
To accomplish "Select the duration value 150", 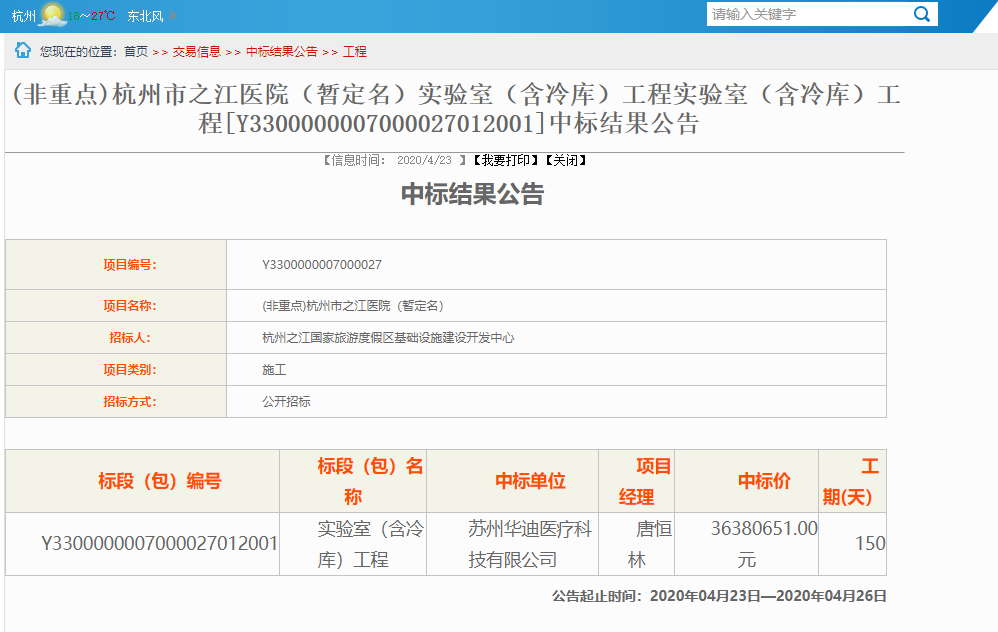I will (x=870, y=544).
